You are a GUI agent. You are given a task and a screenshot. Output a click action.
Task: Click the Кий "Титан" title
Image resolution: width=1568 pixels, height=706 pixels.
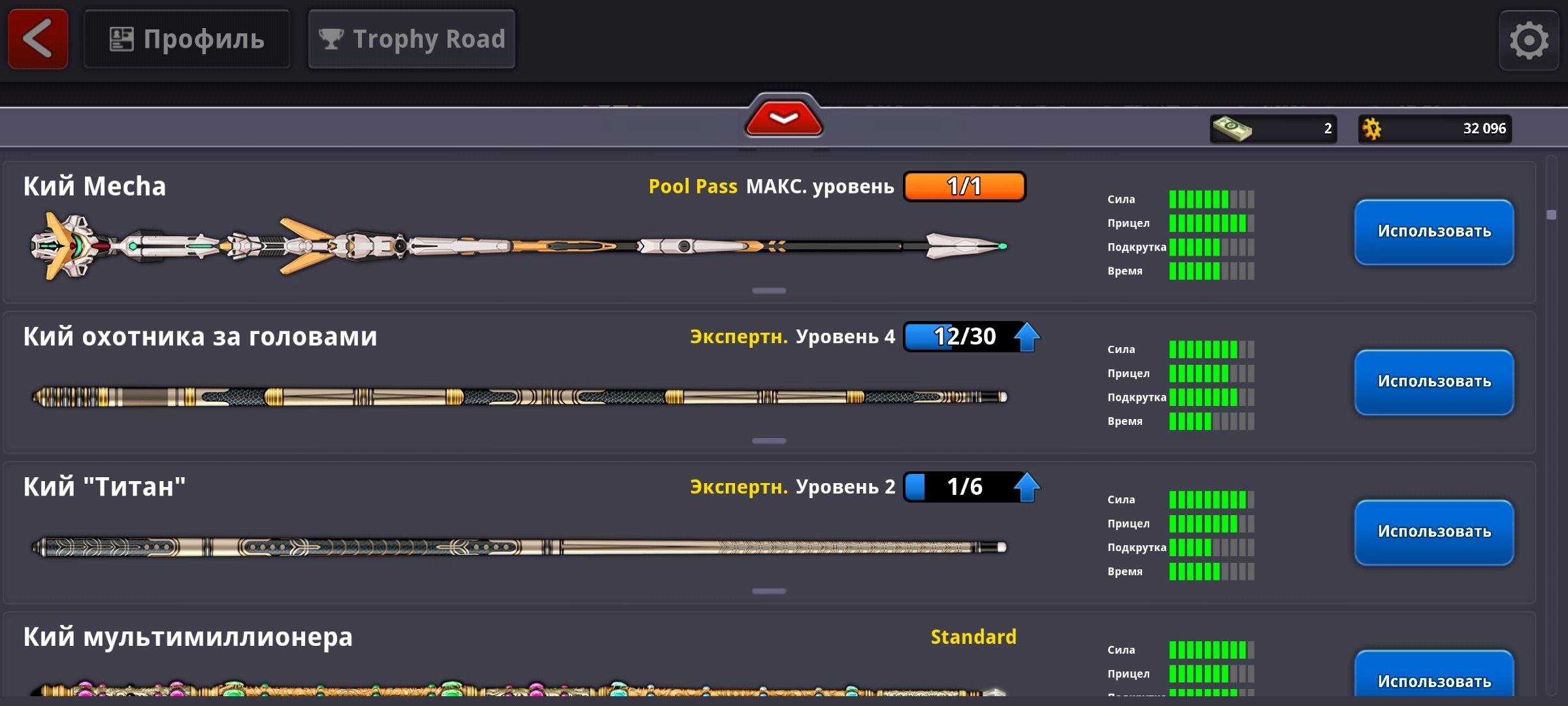[x=105, y=487]
